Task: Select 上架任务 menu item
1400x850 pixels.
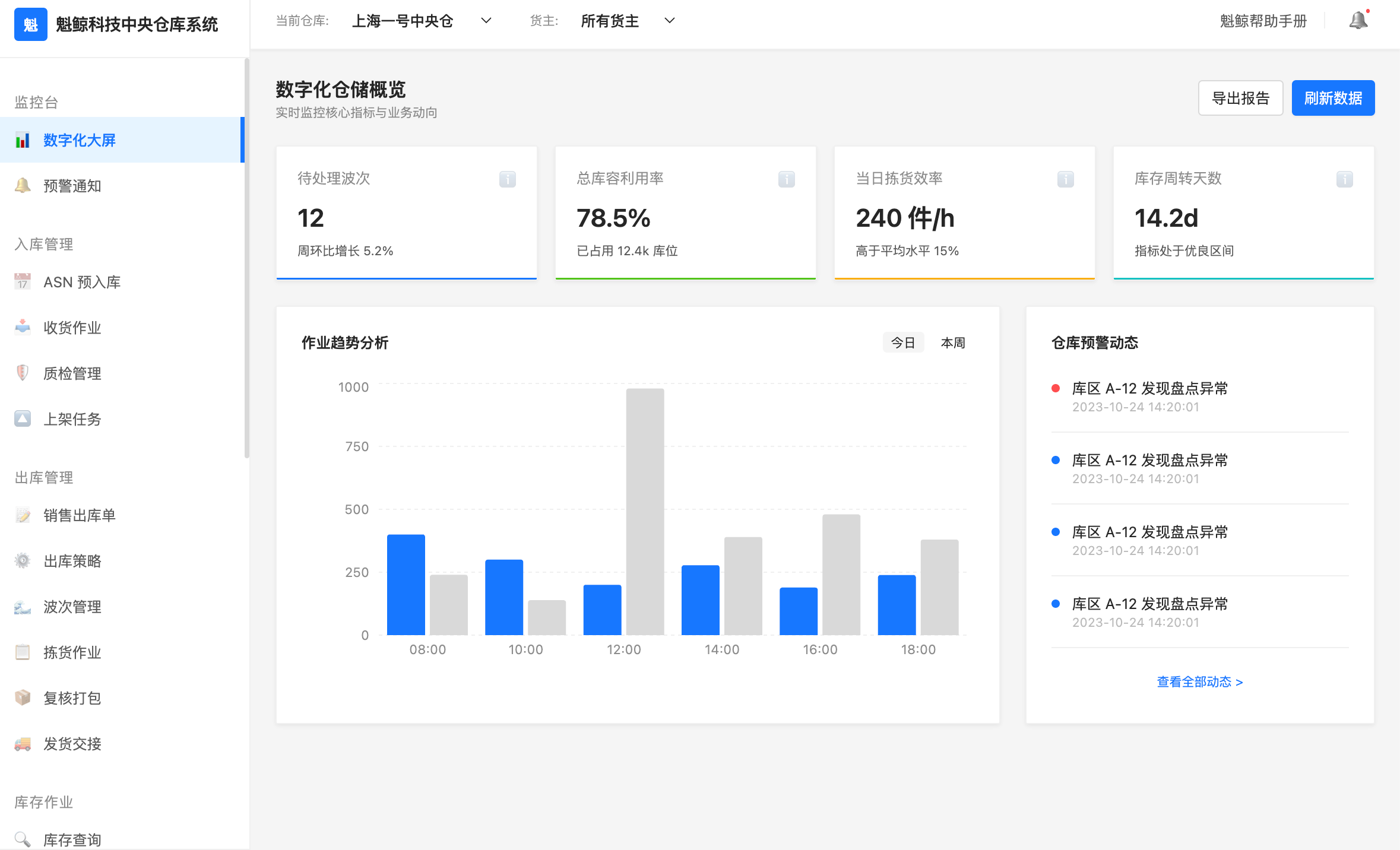Action: 122,419
